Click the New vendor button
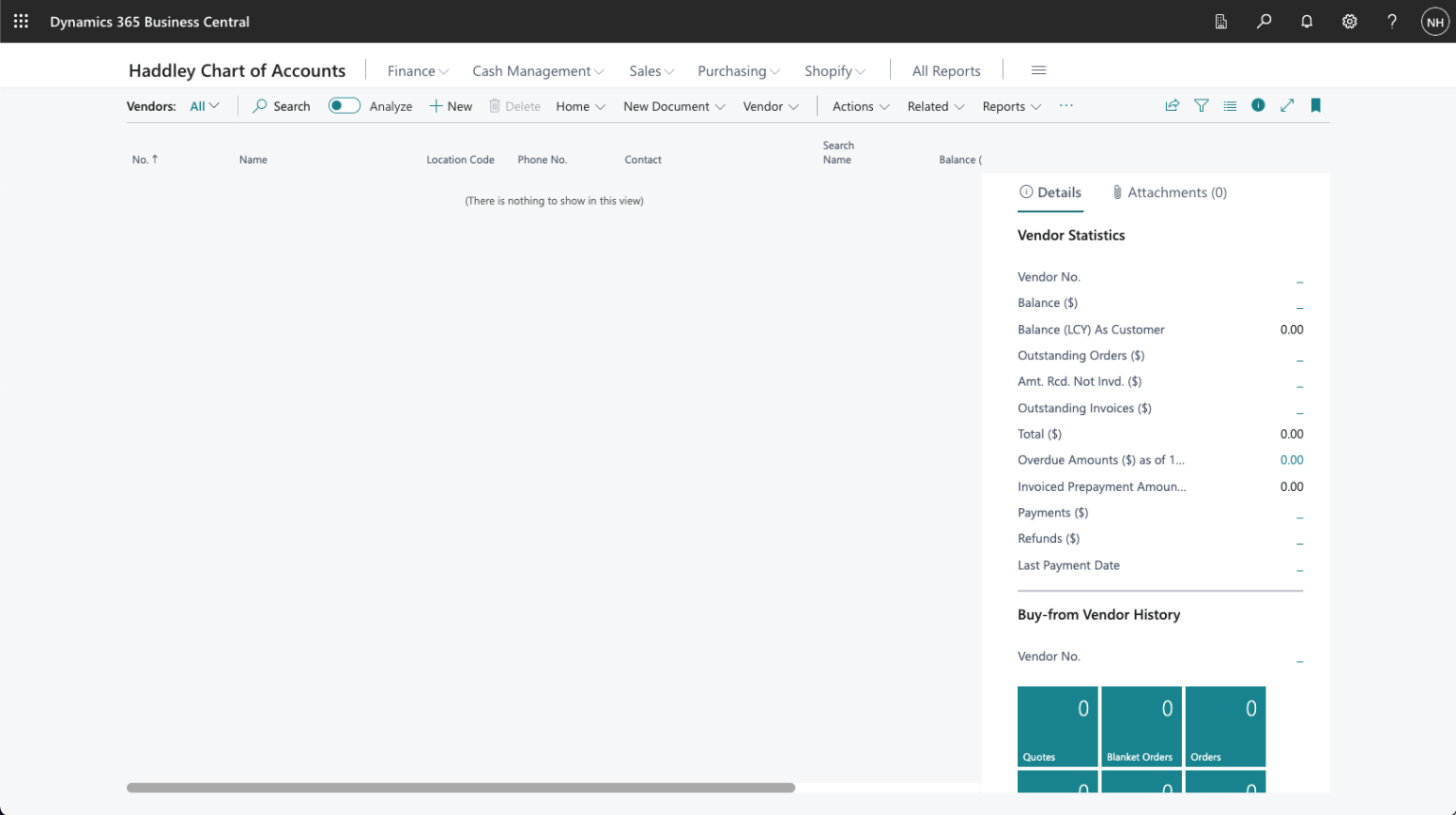Viewport: 1456px width, 815px height. (x=451, y=106)
